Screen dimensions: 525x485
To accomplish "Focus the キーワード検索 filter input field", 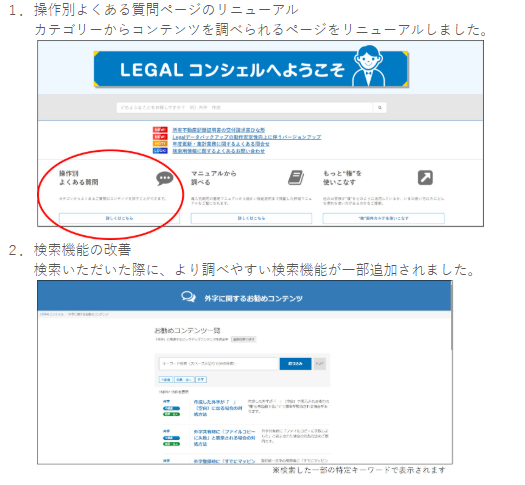I will (219, 363).
